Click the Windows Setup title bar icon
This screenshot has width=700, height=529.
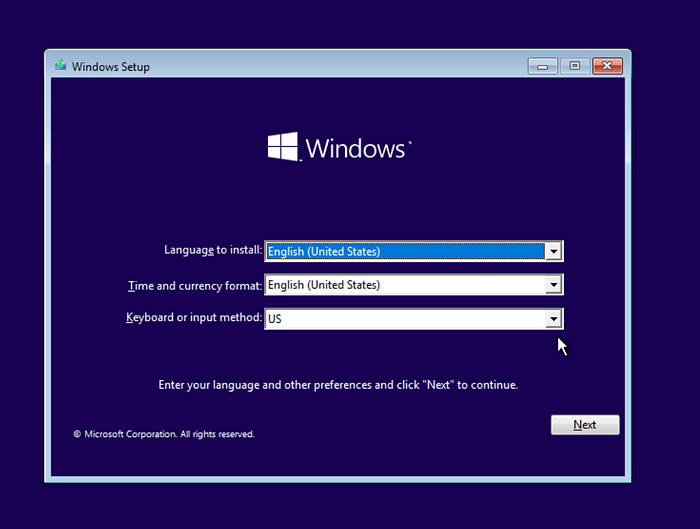point(61,66)
